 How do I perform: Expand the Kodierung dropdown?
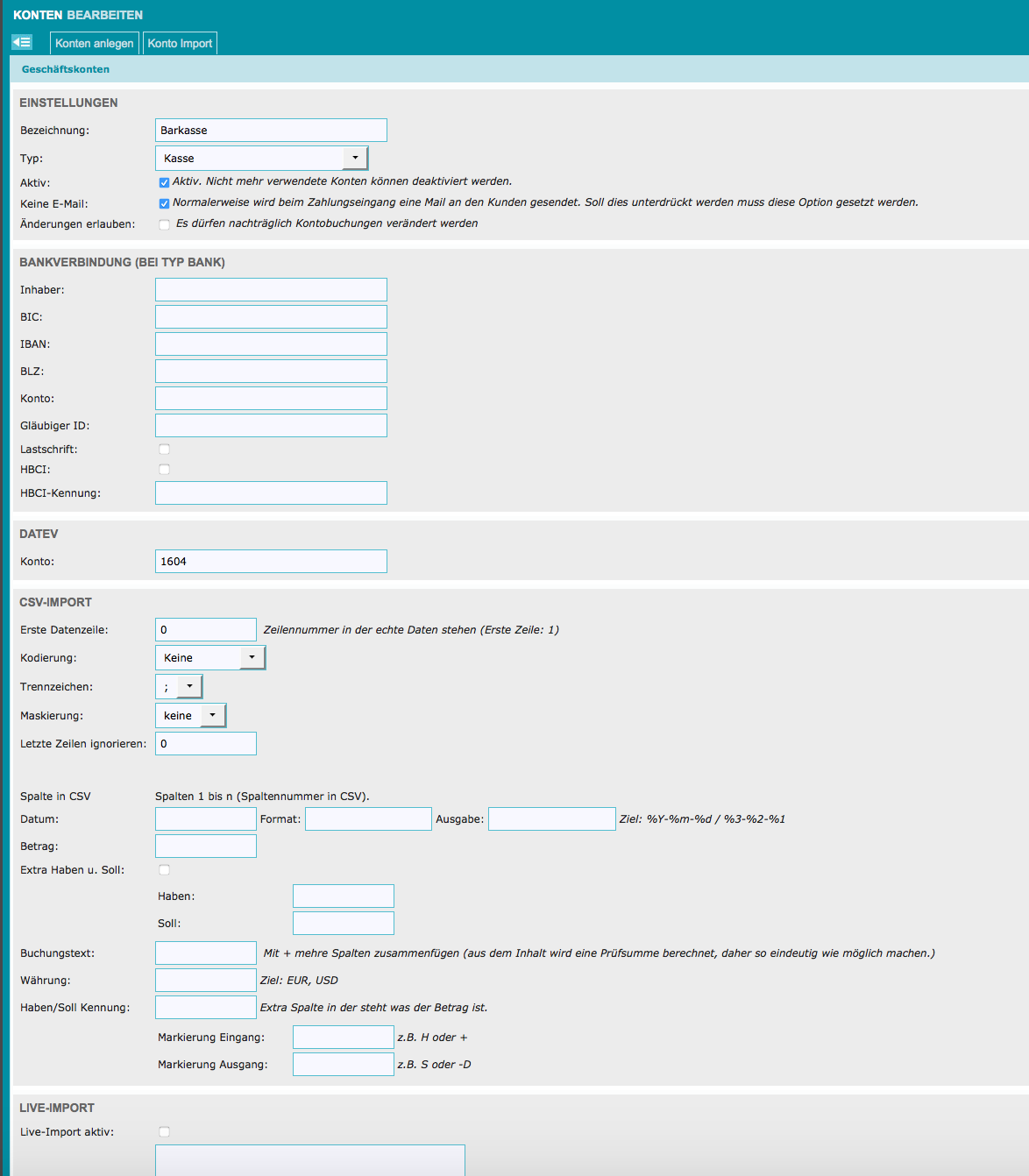(x=209, y=658)
